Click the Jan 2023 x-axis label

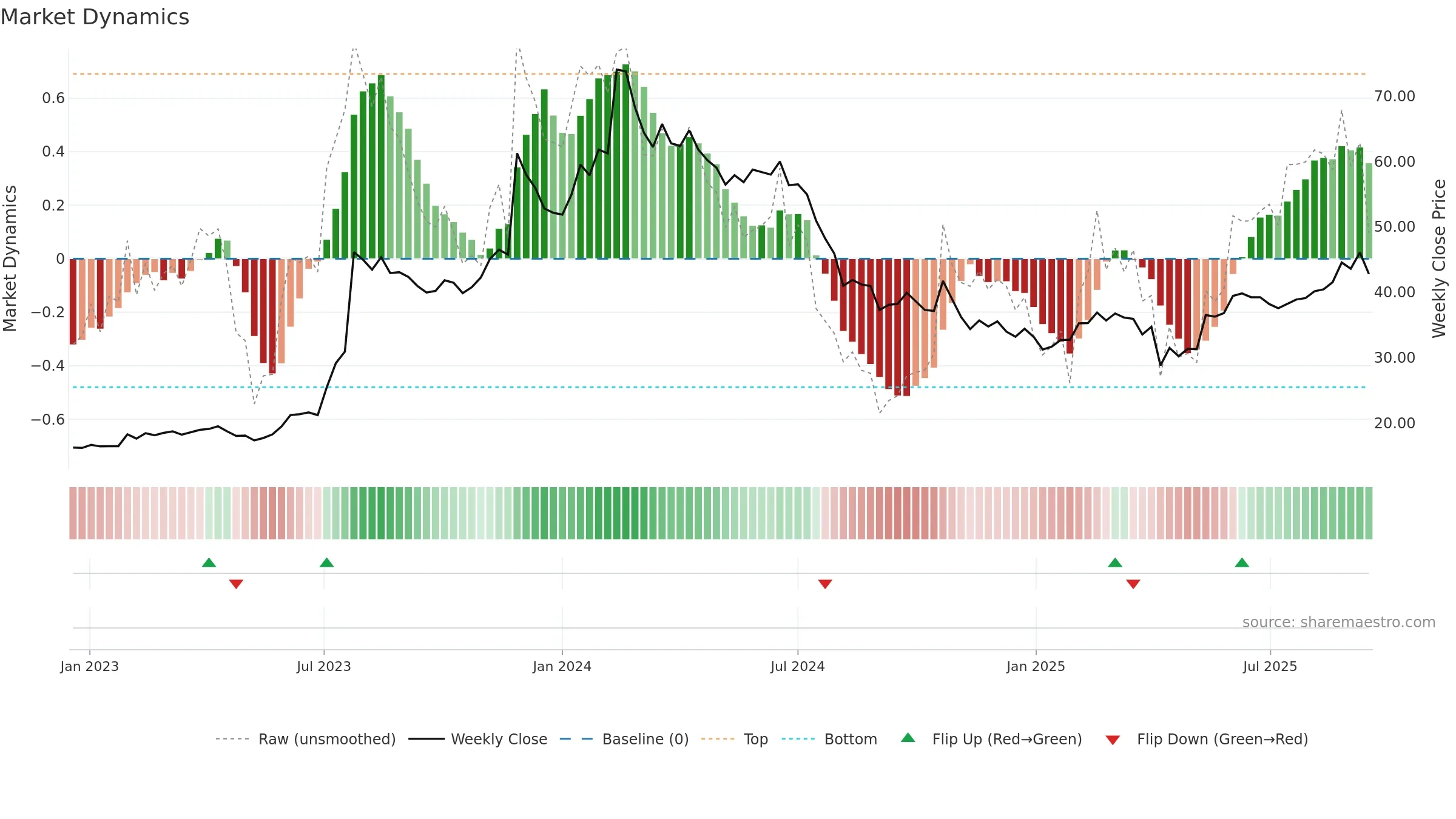pyautogui.click(x=90, y=666)
